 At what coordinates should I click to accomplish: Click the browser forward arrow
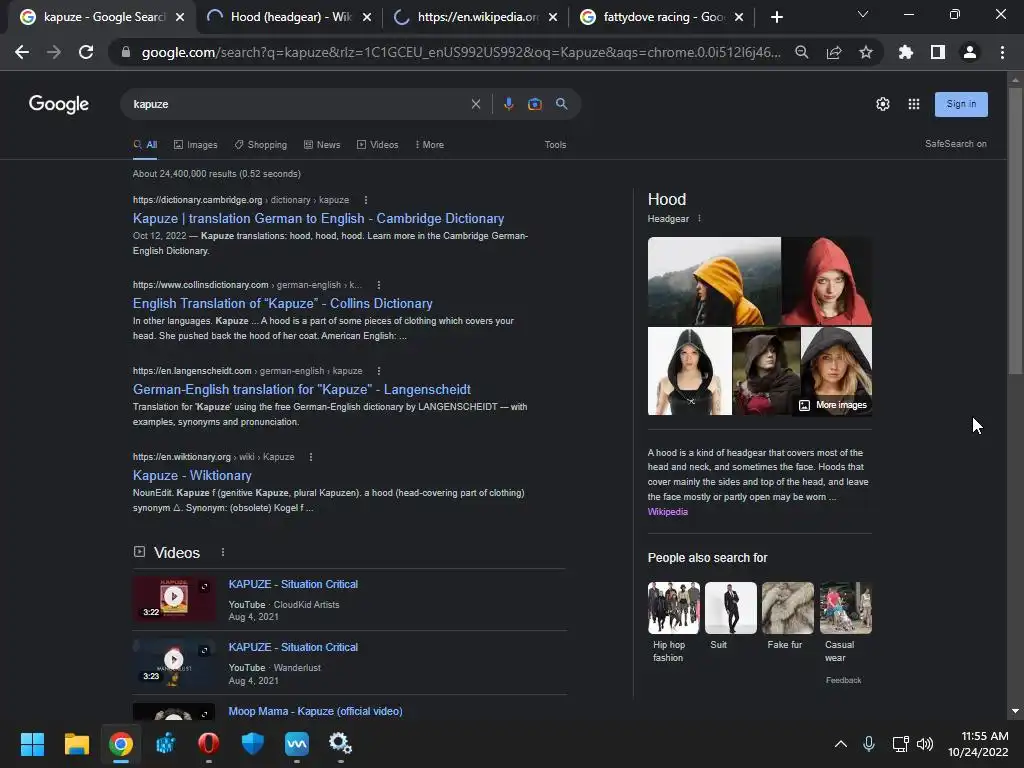pyautogui.click(x=54, y=52)
